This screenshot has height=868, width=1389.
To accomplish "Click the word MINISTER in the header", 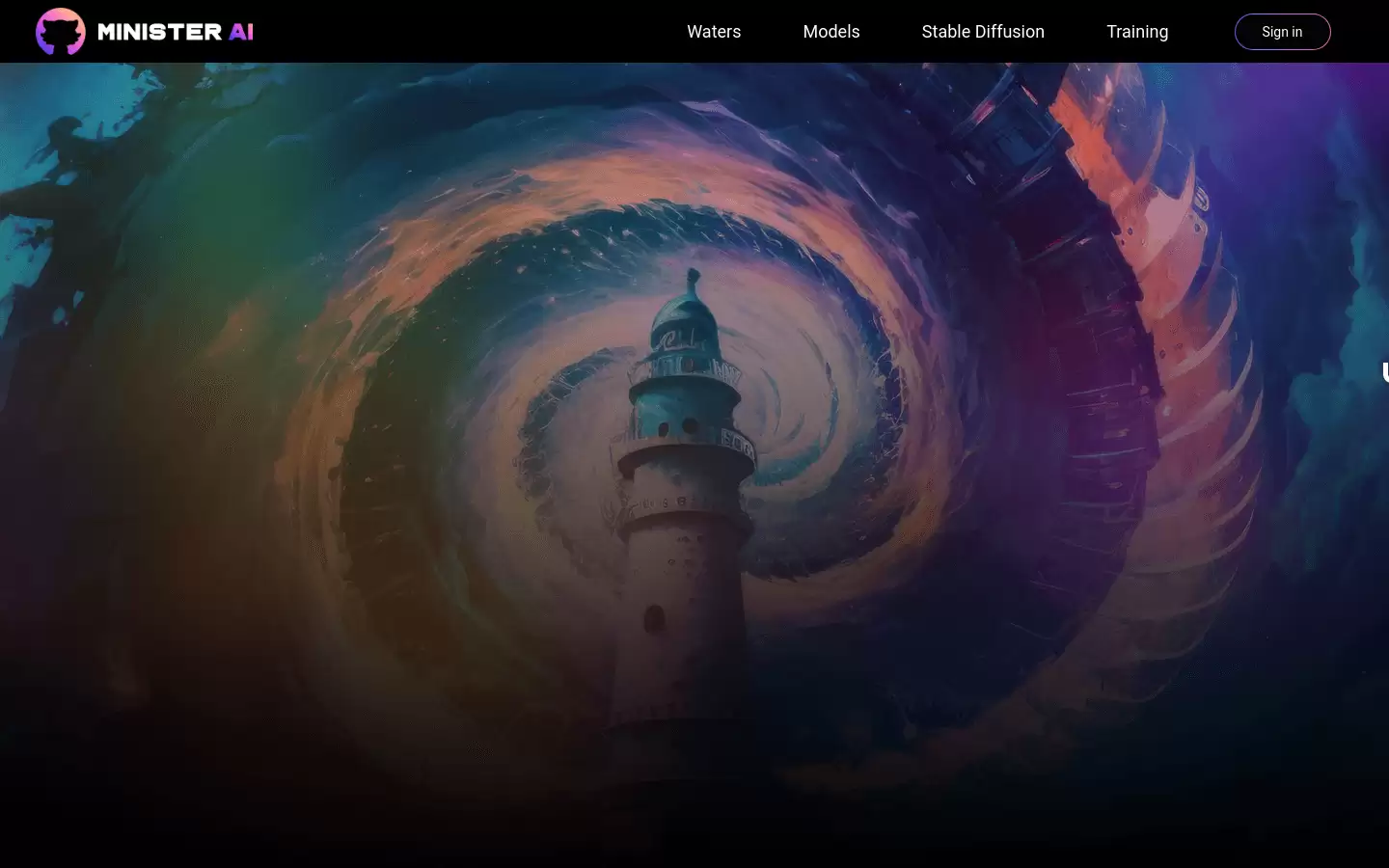I will pos(160,32).
